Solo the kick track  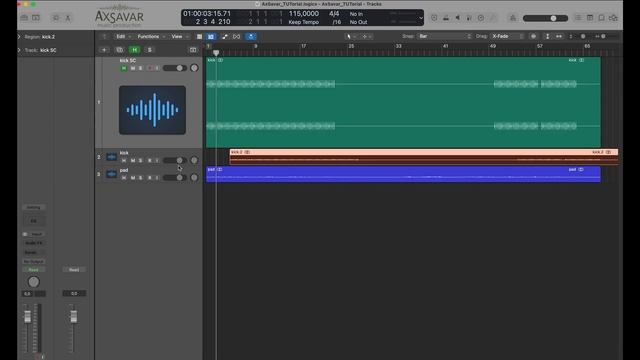140,160
